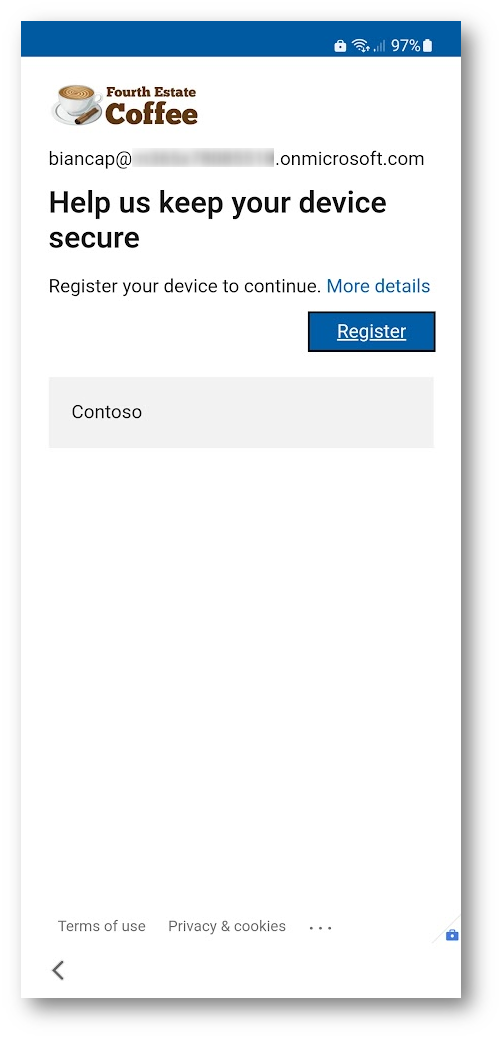The height and width of the screenshot is (1040, 503).
Task: Click the large Coffee wordmark
Action: (x=151, y=113)
